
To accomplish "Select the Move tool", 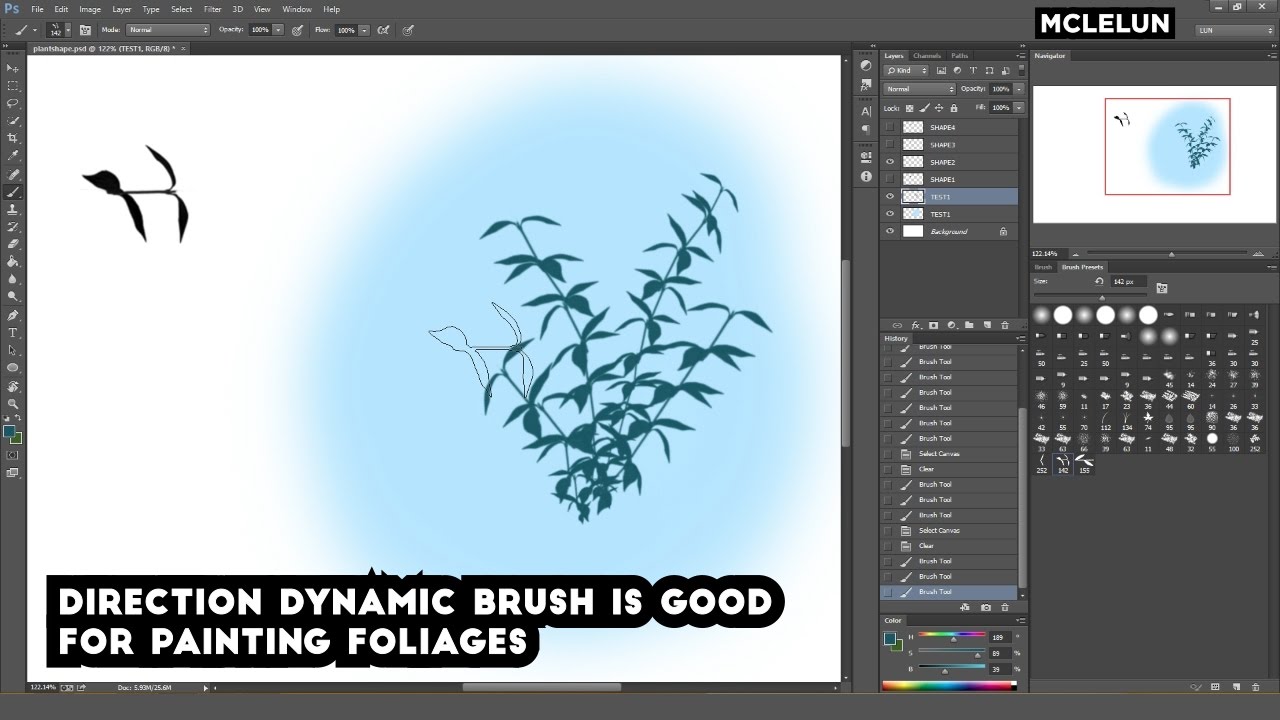I will 13,68.
